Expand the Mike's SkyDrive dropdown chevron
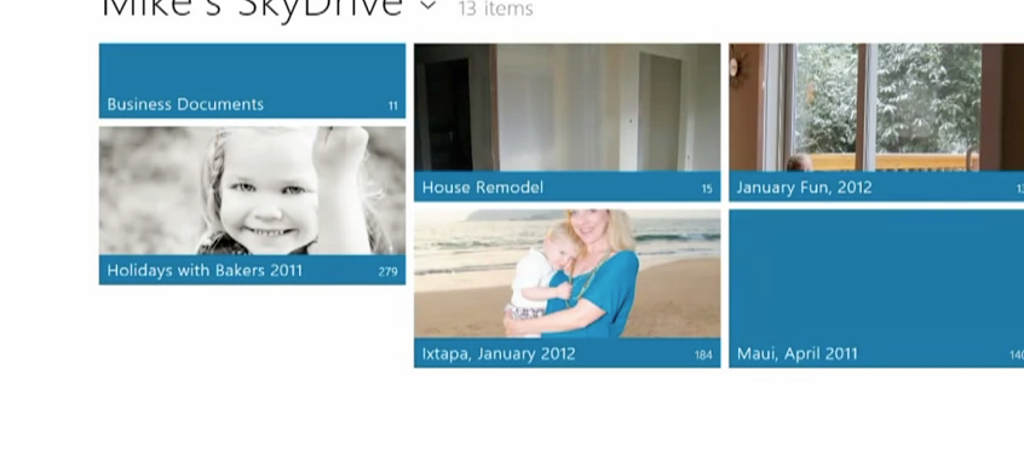The height and width of the screenshot is (450, 1024). 428,6
